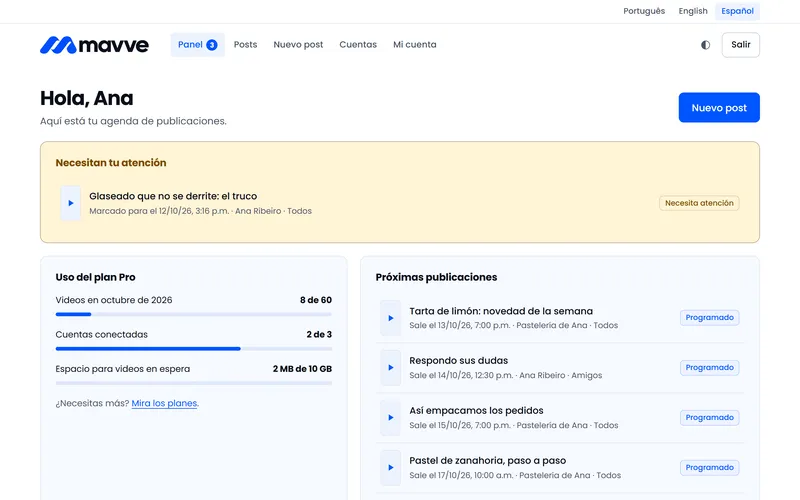Switch language to English
This screenshot has height=500, width=800.
(693, 11)
